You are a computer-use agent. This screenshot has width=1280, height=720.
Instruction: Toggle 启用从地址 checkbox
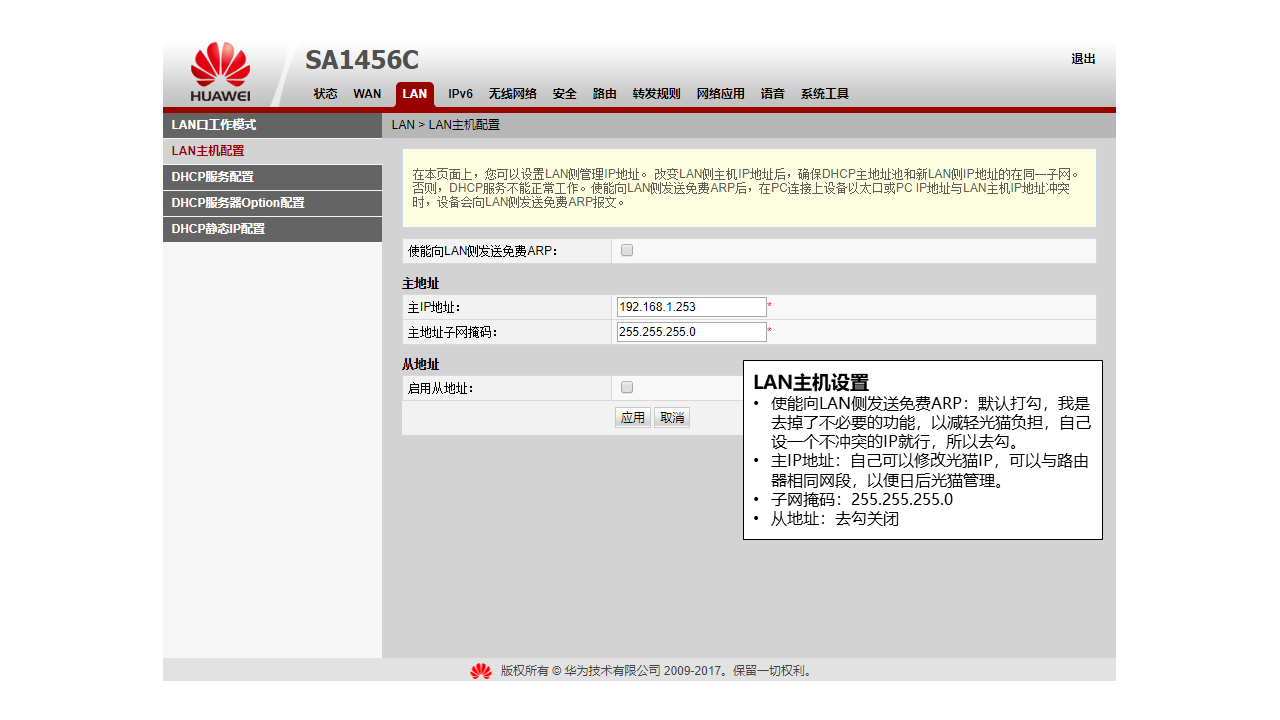click(627, 387)
